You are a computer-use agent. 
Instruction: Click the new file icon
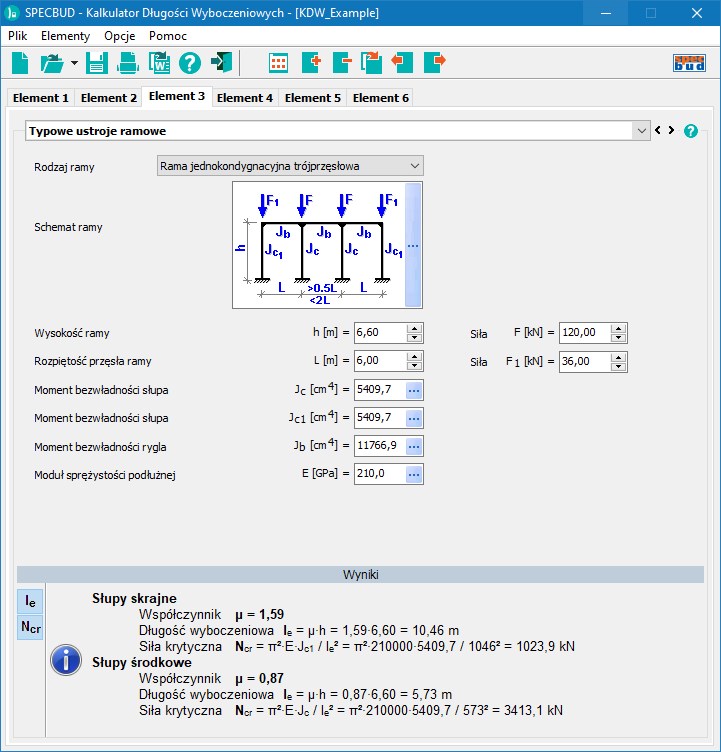pos(21,63)
